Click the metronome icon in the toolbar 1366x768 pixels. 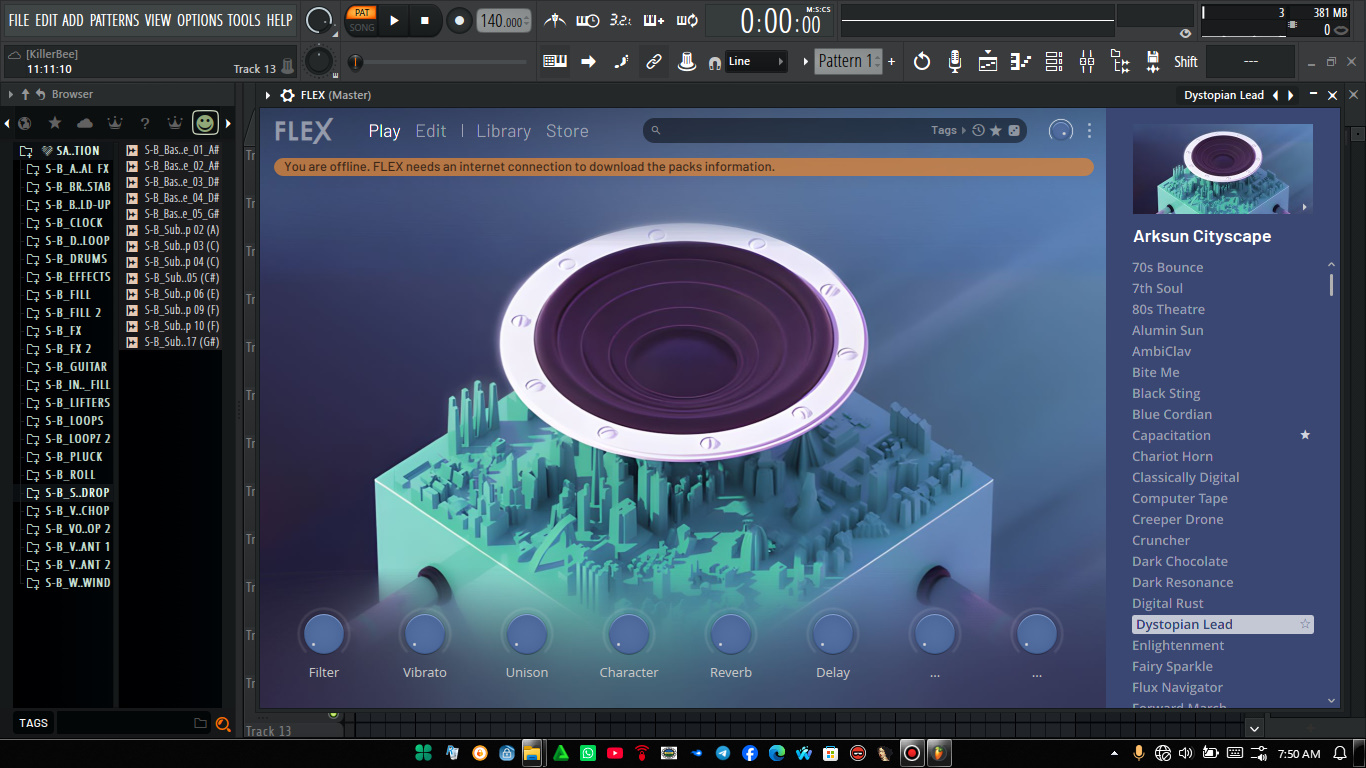point(555,20)
